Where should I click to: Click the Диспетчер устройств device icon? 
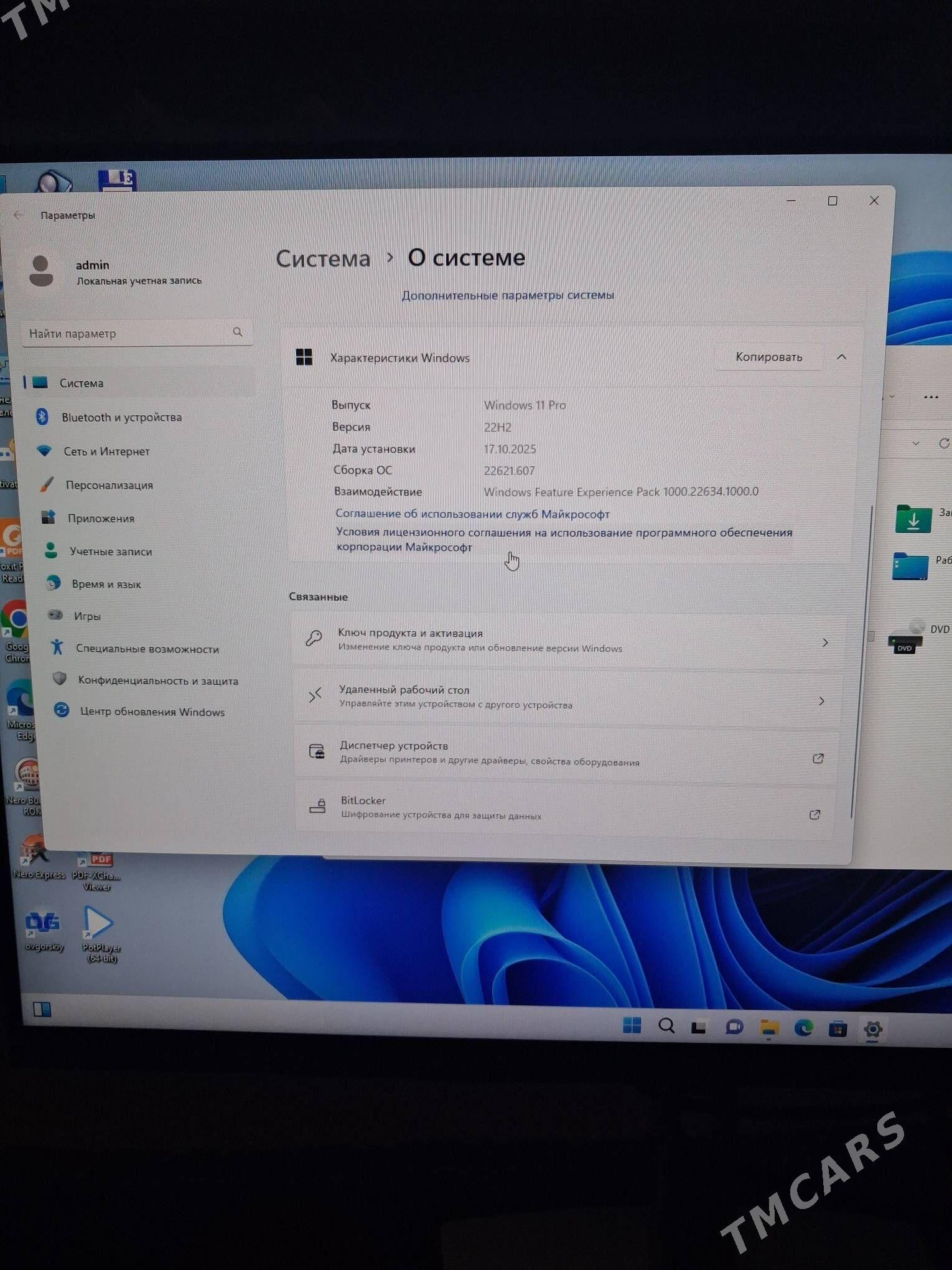pyautogui.click(x=317, y=751)
